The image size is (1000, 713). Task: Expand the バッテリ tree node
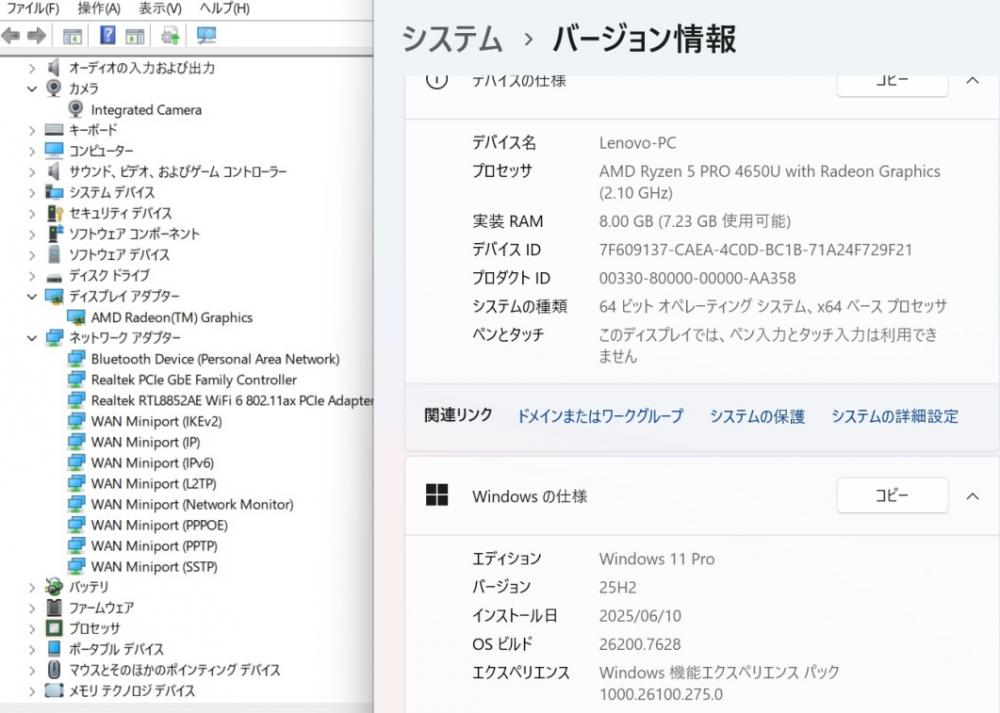(x=32, y=587)
